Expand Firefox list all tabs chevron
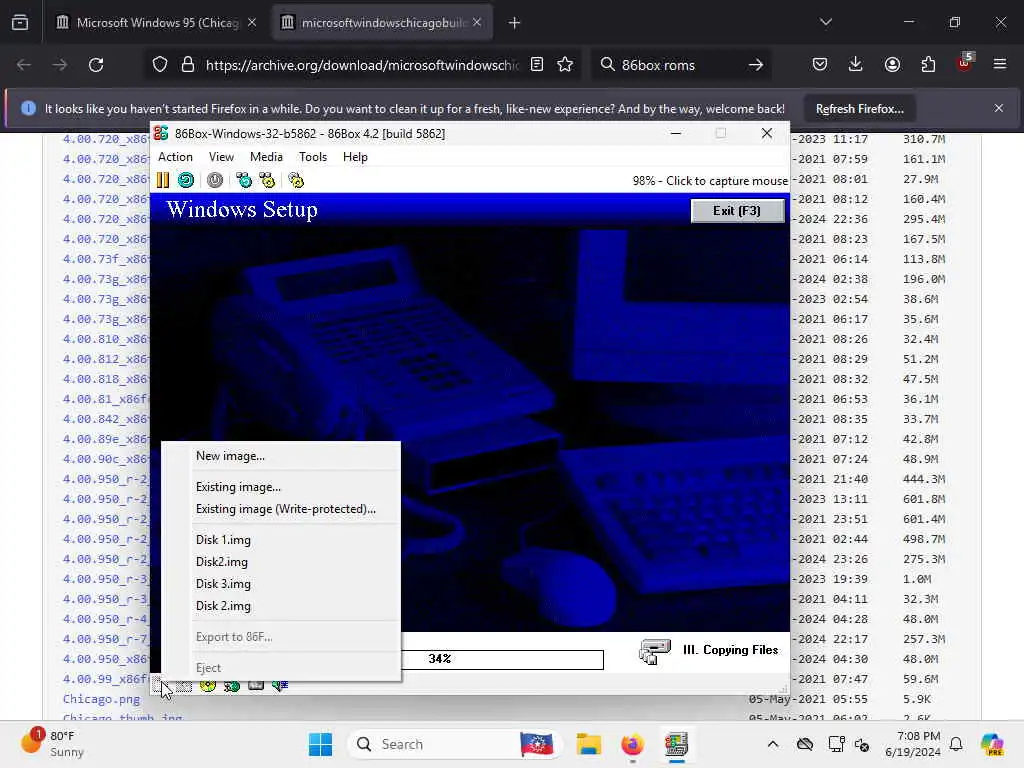The width and height of the screenshot is (1024, 768). tap(826, 22)
